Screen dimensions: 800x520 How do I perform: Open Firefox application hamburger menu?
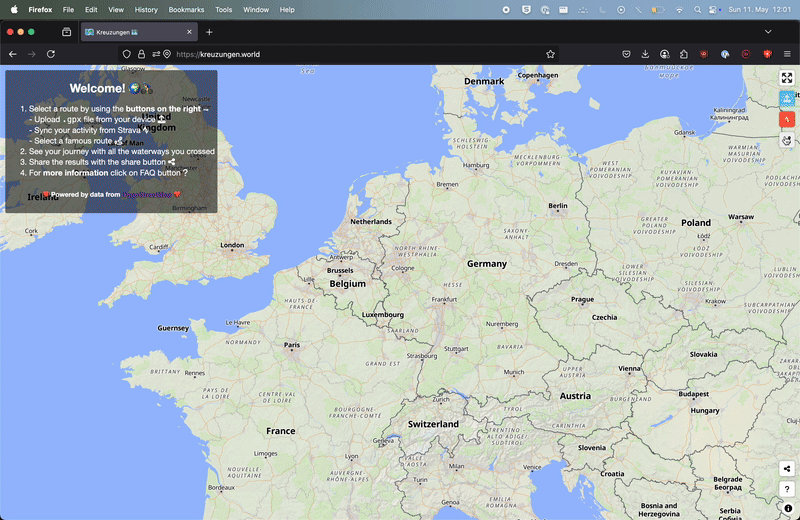tap(787, 54)
